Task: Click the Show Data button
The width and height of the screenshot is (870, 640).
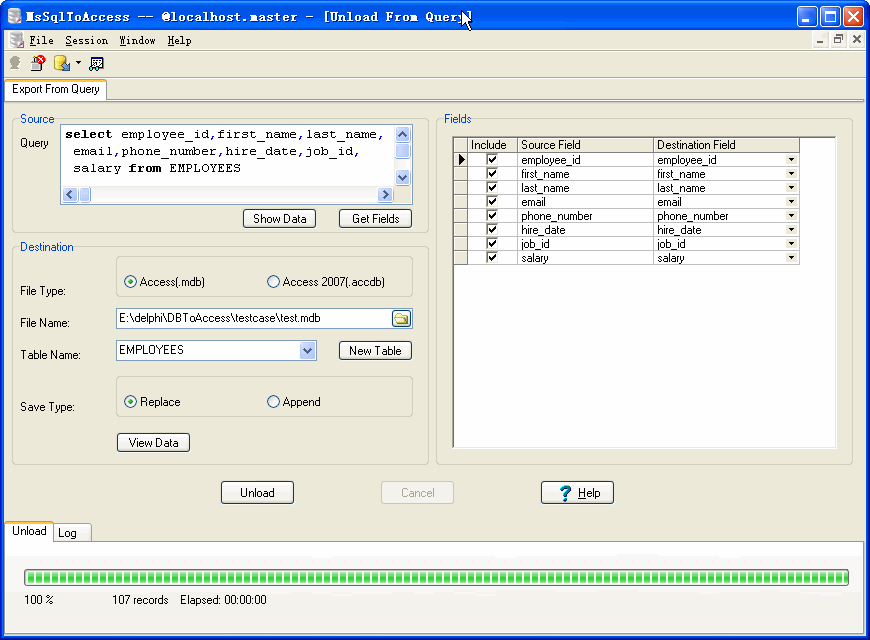Action: click(279, 219)
